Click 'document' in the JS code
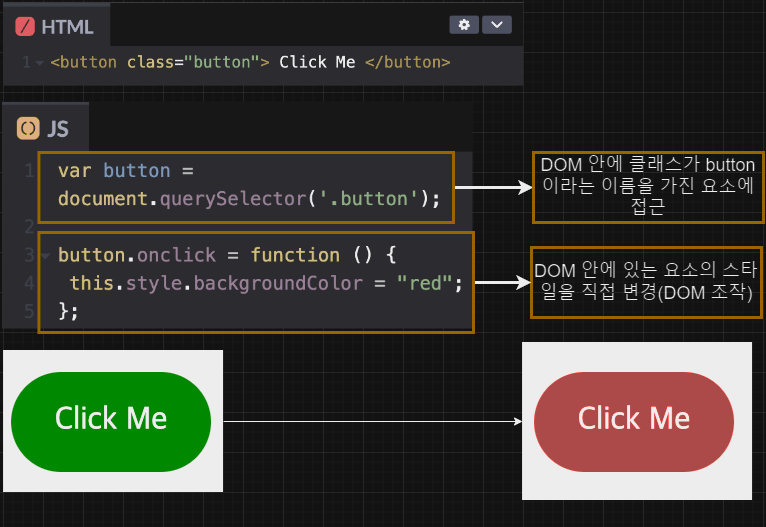The width and height of the screenshot is (766, 527). click(x=103, y=199)
